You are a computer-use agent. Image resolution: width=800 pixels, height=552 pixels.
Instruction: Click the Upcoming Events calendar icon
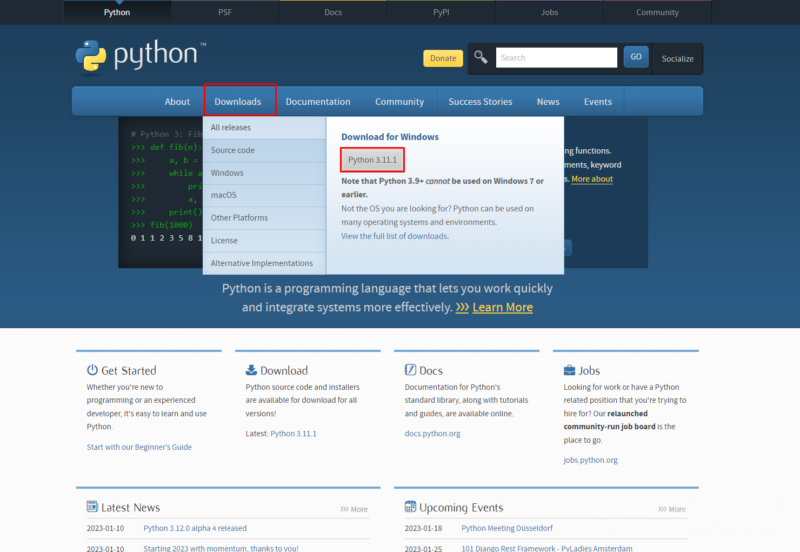410,507
